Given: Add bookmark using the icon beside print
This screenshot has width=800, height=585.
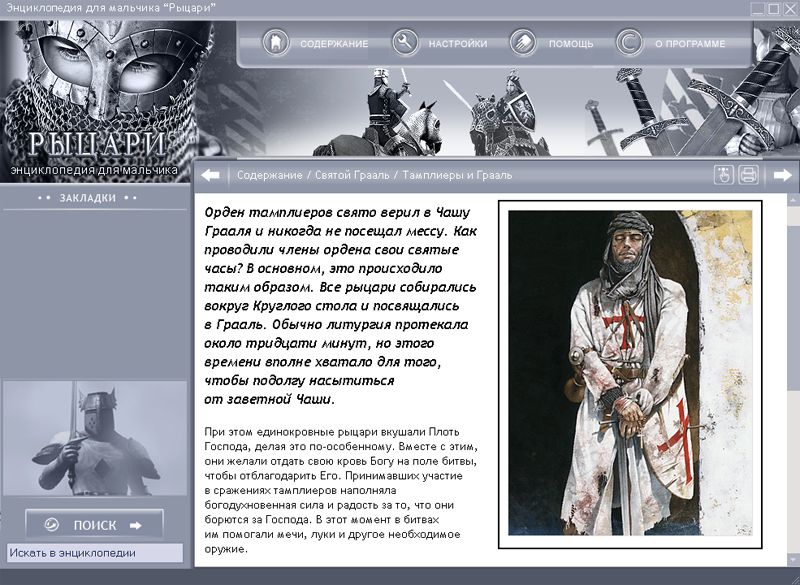Looking at the screenshot, I should tap(724, 175).
